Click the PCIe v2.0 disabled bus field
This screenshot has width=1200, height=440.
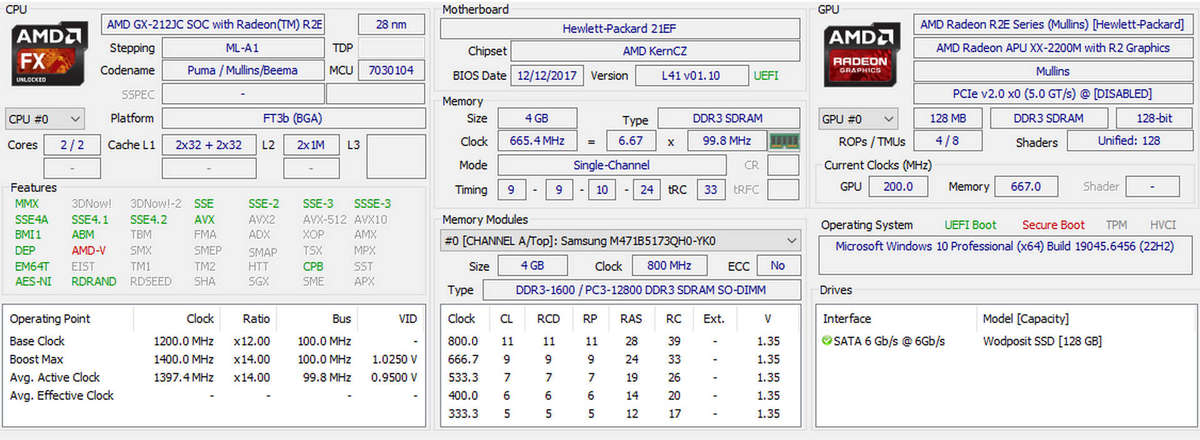tap(1052, 93)
